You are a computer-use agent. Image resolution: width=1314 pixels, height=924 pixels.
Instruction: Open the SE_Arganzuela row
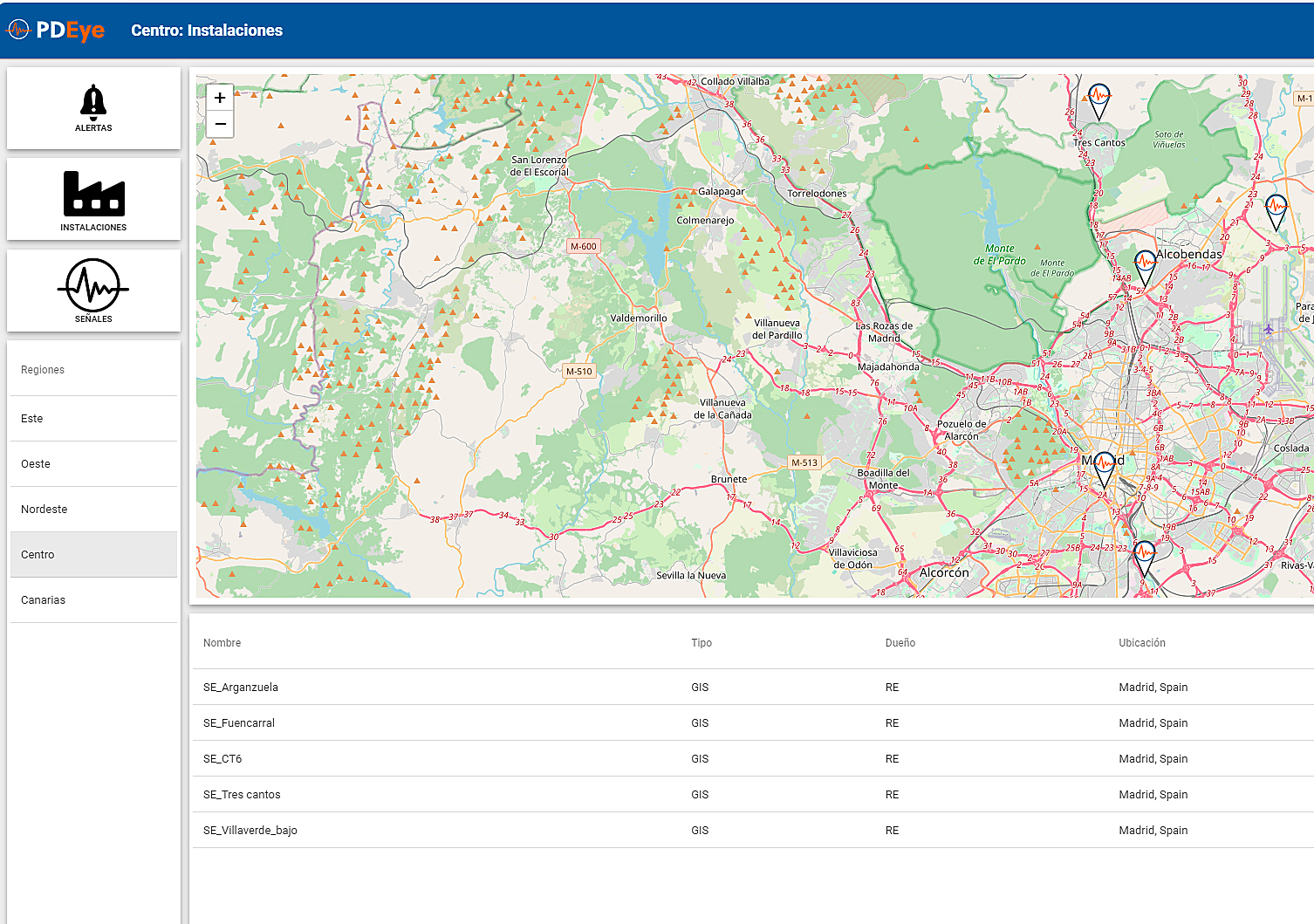[753, 688]
